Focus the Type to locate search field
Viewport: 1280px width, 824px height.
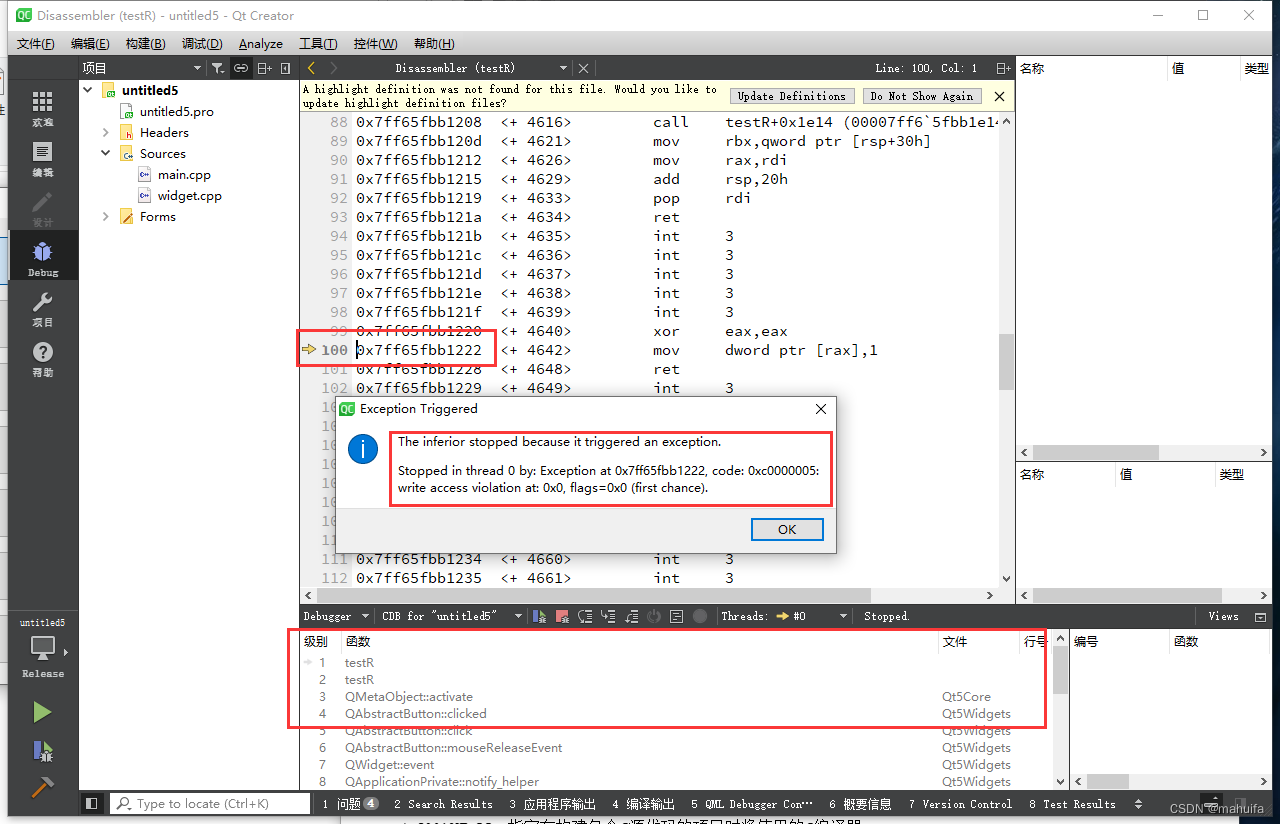click(211, 803)
